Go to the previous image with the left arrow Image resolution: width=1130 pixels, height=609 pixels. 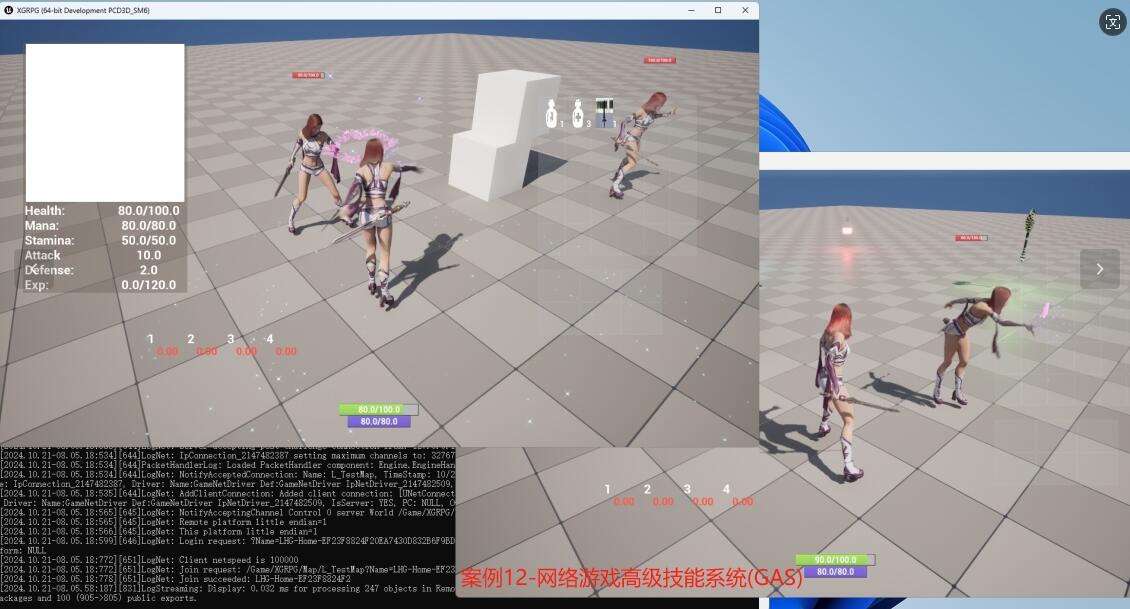click(x=32, y=269)
